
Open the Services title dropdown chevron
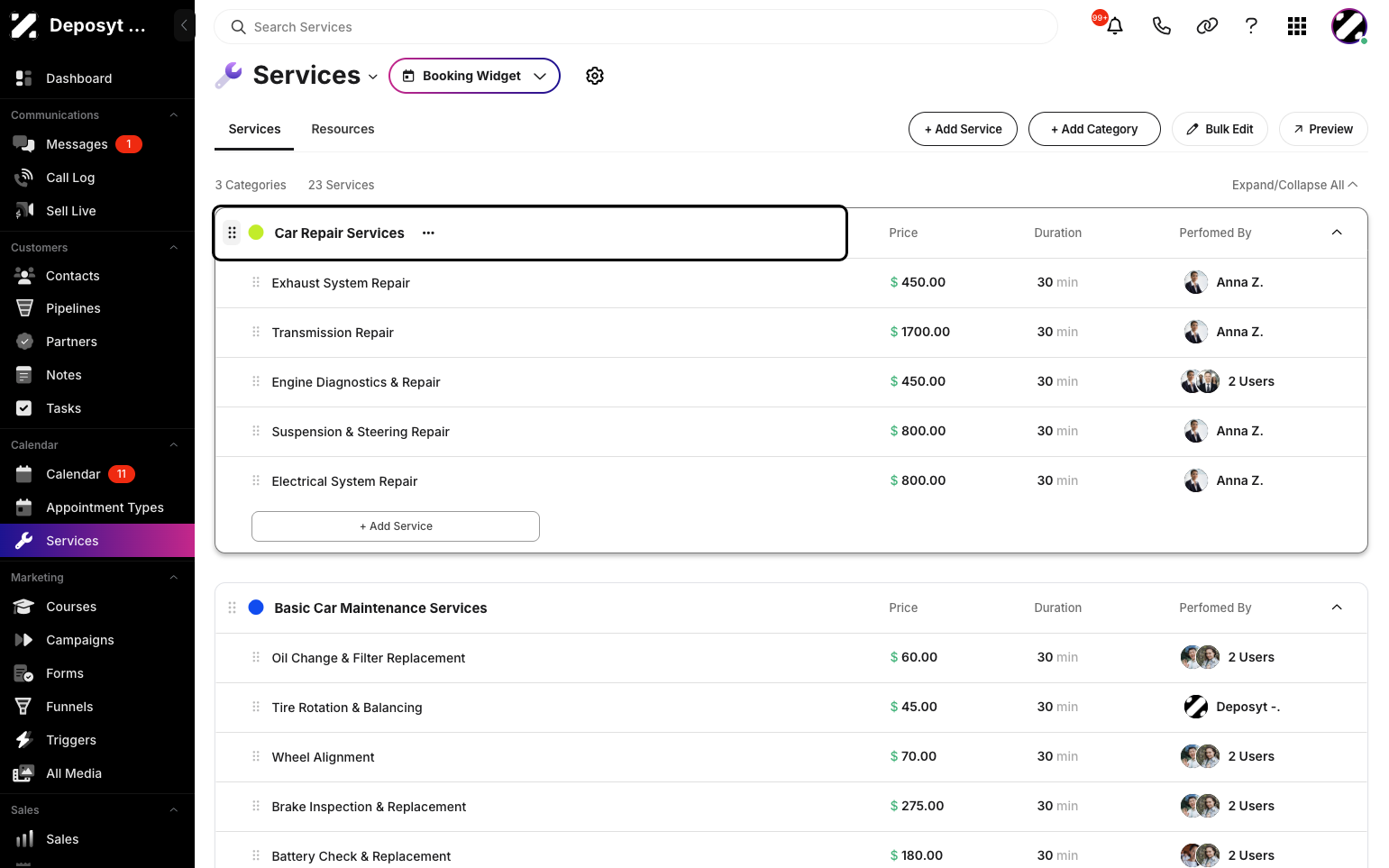[372, 77]
